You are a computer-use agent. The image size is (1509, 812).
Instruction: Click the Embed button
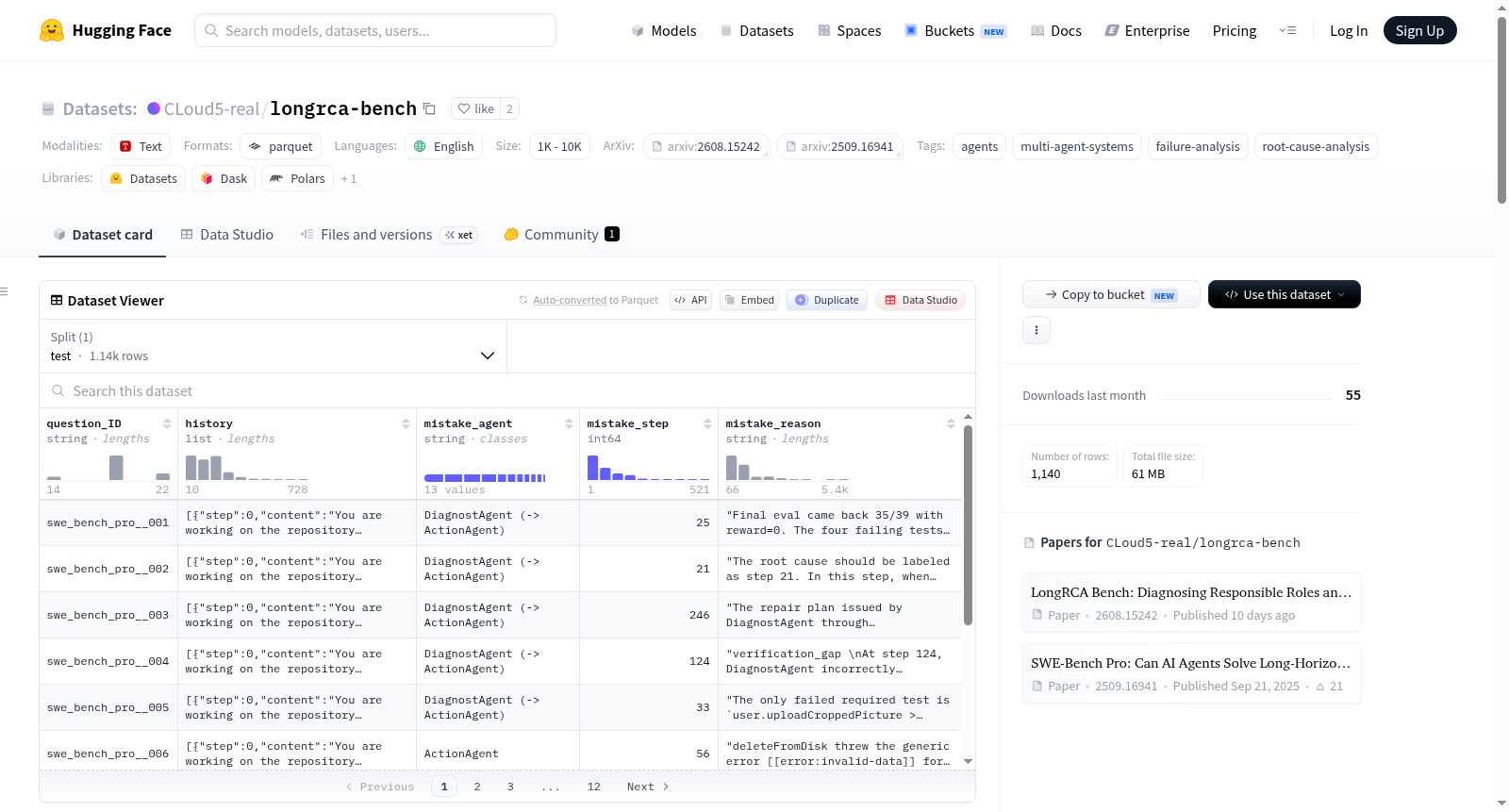tap(749, 300)
